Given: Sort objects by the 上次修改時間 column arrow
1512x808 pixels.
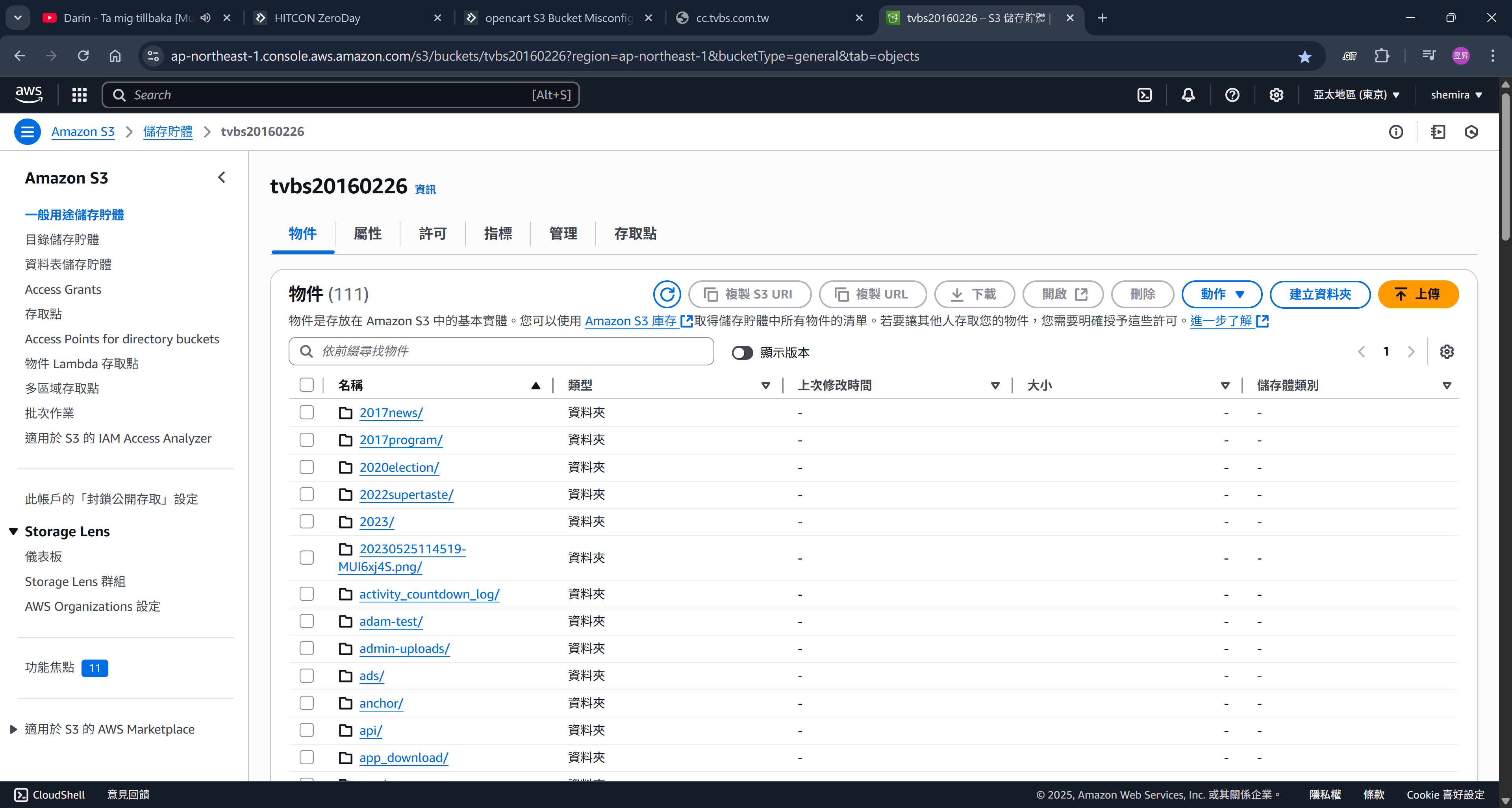Looking at the screenshot, I should point(995,385).
